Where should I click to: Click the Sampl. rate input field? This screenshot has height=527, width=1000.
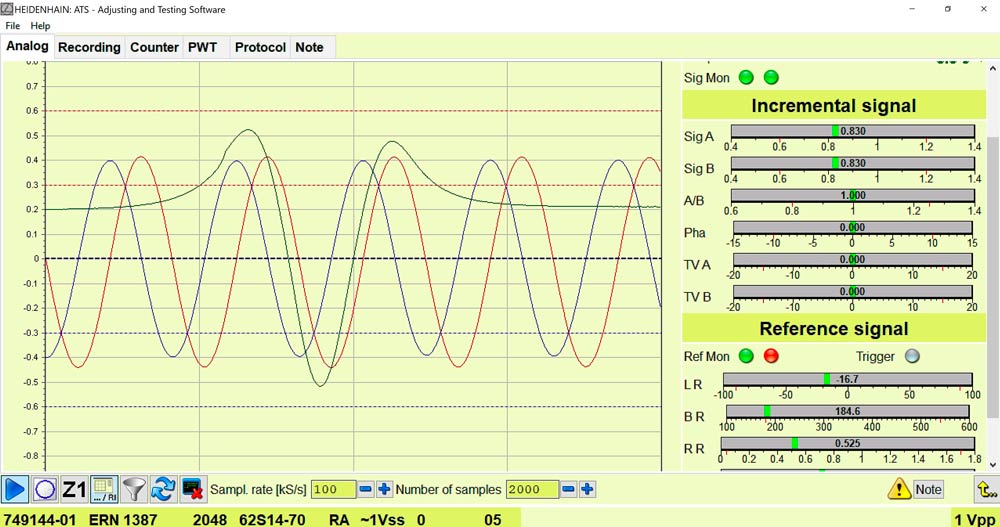tap(333, 489)
